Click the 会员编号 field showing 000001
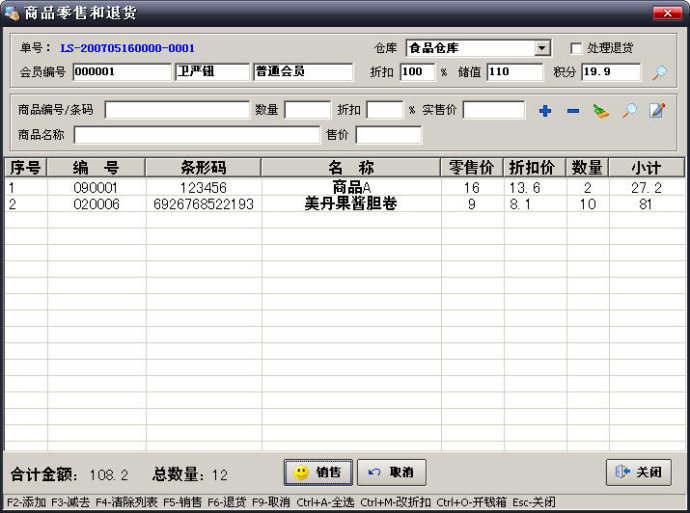This screenshot has width=690, height=513. pyautogui.click(x=122, y=72)
